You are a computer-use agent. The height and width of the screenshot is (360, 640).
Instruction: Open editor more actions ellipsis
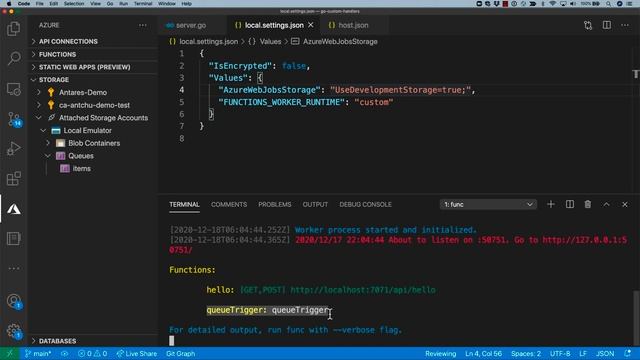625,25
